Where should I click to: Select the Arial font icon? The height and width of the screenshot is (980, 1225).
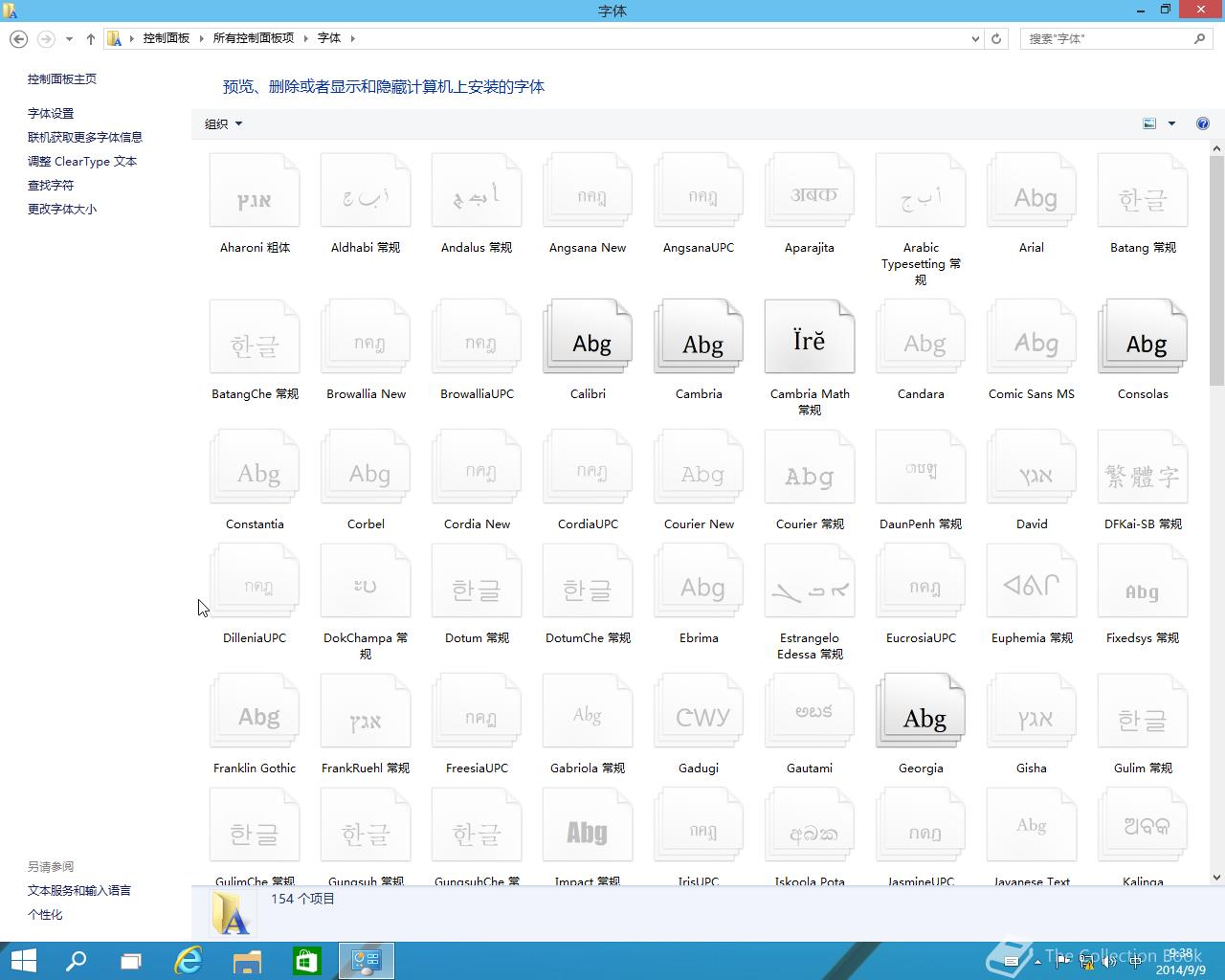click(1032, 191)
